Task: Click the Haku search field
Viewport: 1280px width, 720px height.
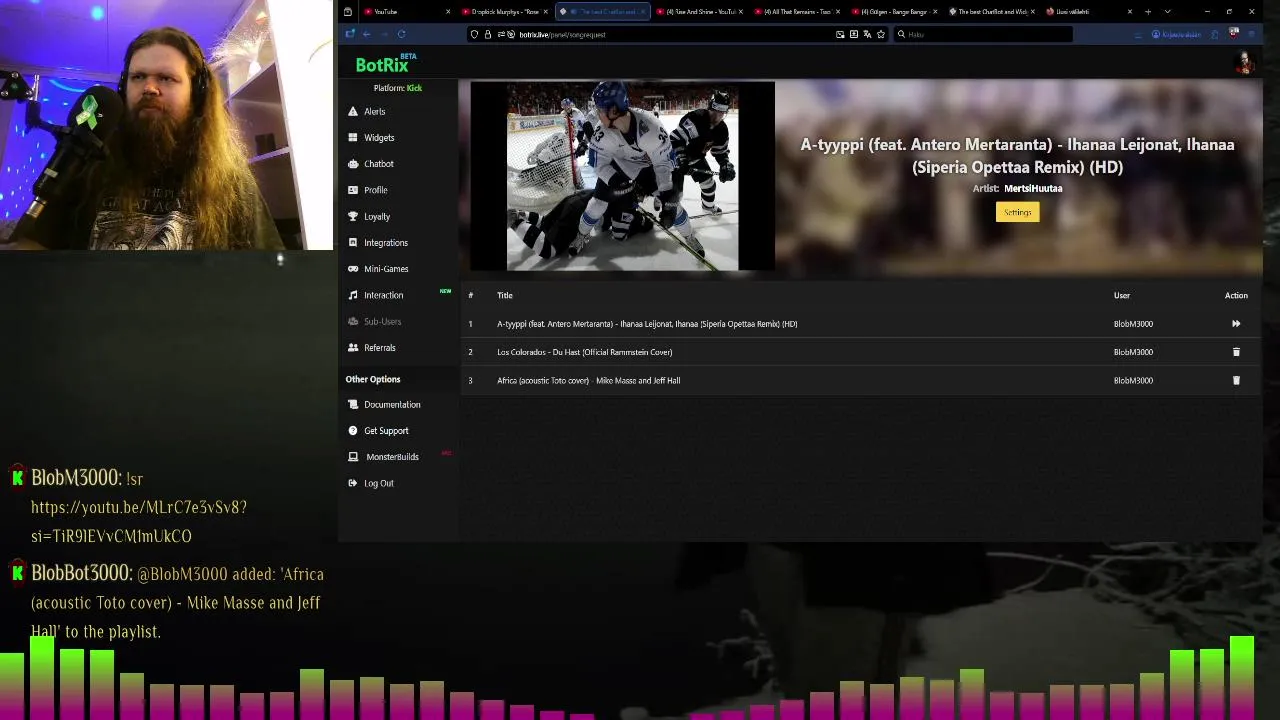Action: (x=982, y=34)
